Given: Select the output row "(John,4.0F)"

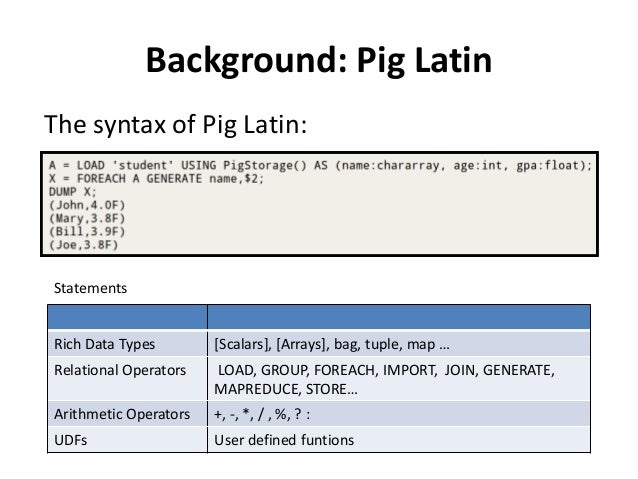Looking at the screenshot, I should click(87, 205).
